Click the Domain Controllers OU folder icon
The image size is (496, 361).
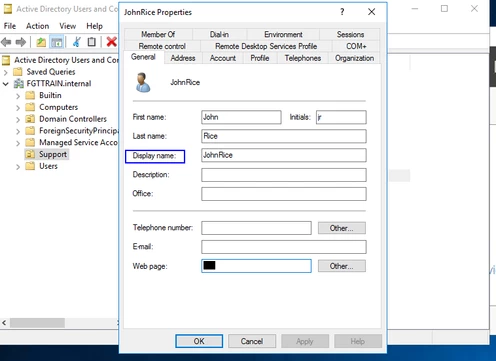[30, 119]
